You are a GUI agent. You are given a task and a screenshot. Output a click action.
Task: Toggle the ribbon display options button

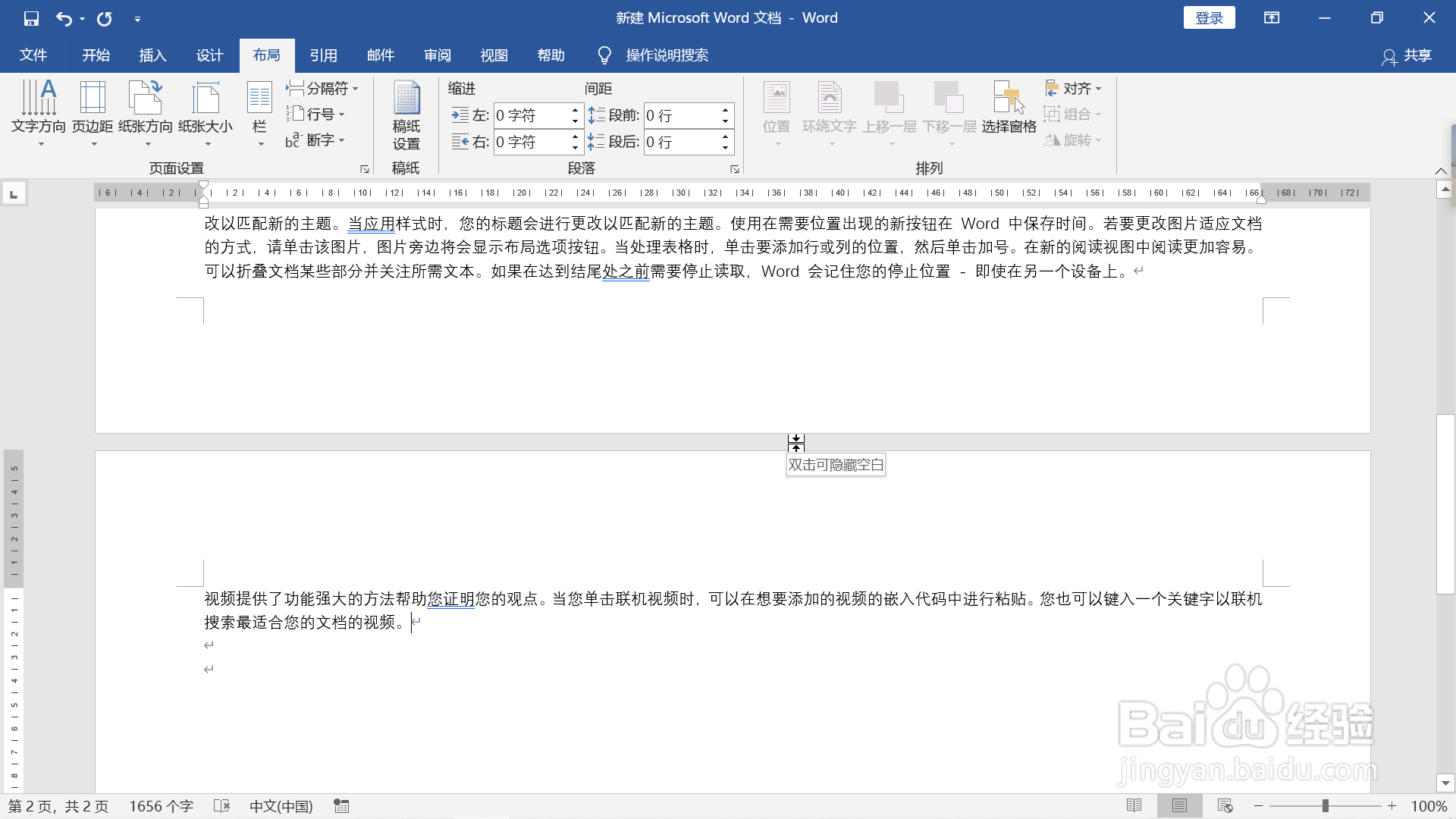coord(1272,18)
